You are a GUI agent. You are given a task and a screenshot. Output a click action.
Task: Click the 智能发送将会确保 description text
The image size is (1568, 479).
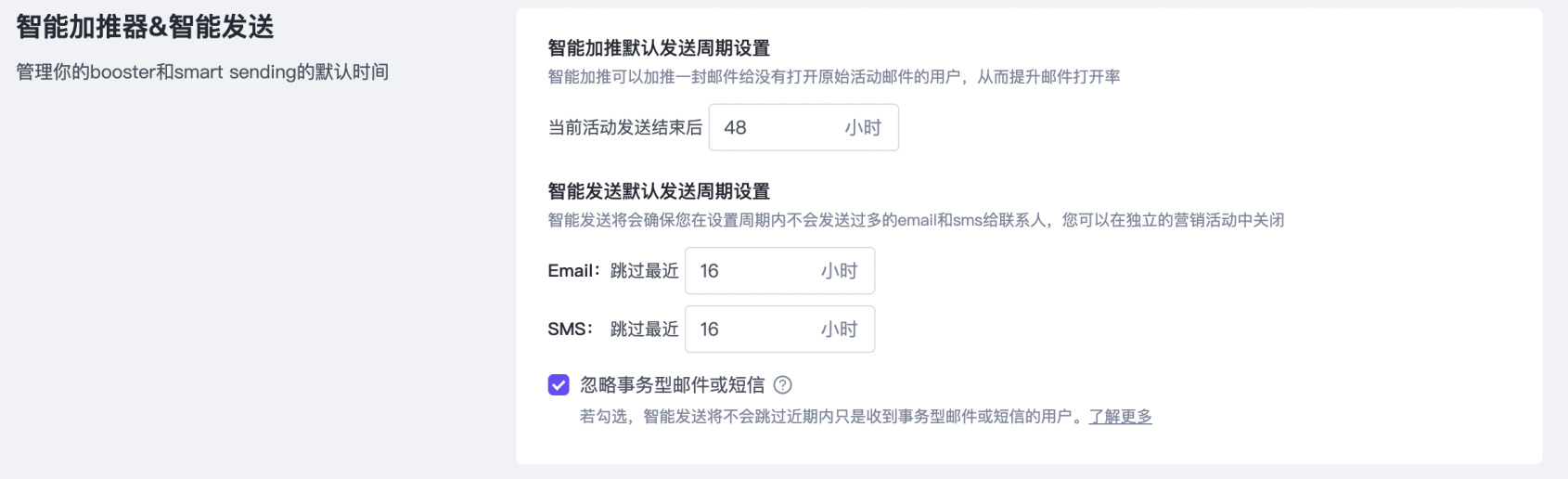coord(915,221)
